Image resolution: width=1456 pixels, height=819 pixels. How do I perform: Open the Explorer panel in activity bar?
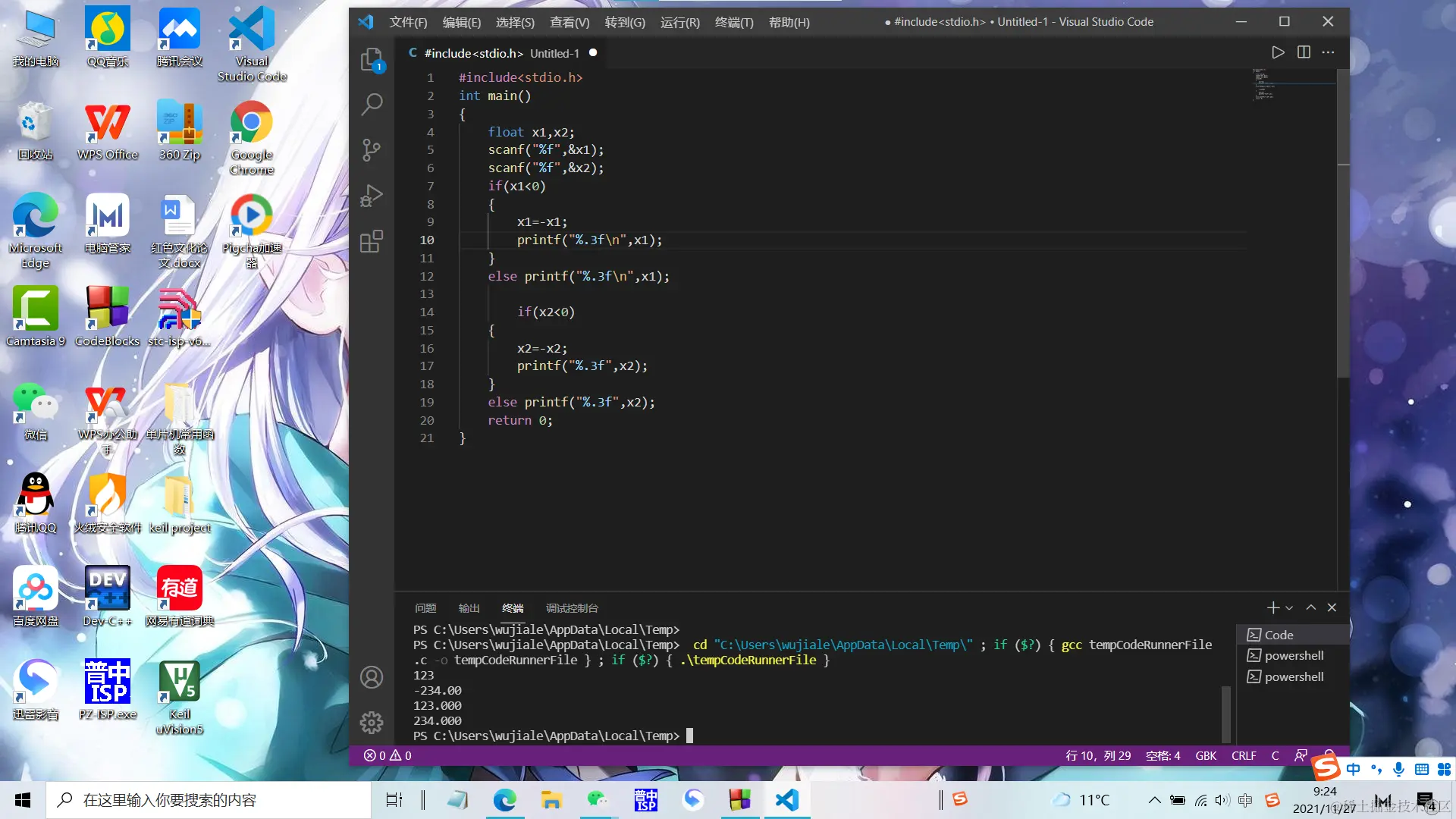pos(371,60)
